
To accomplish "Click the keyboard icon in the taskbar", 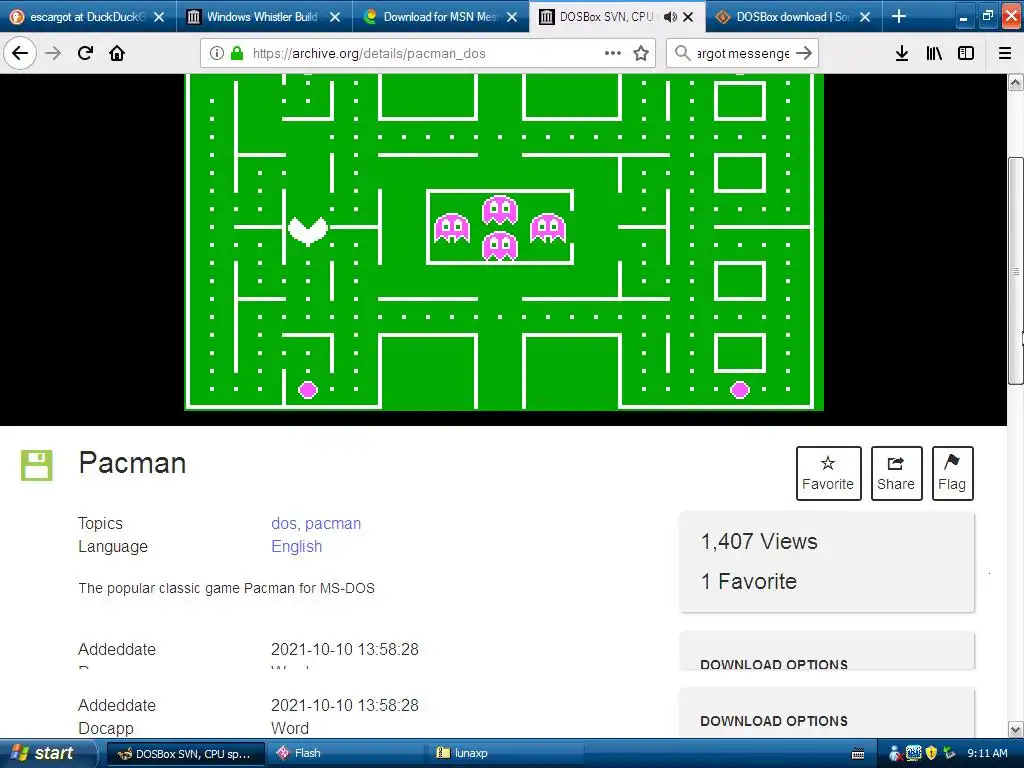I will (858, 754).
